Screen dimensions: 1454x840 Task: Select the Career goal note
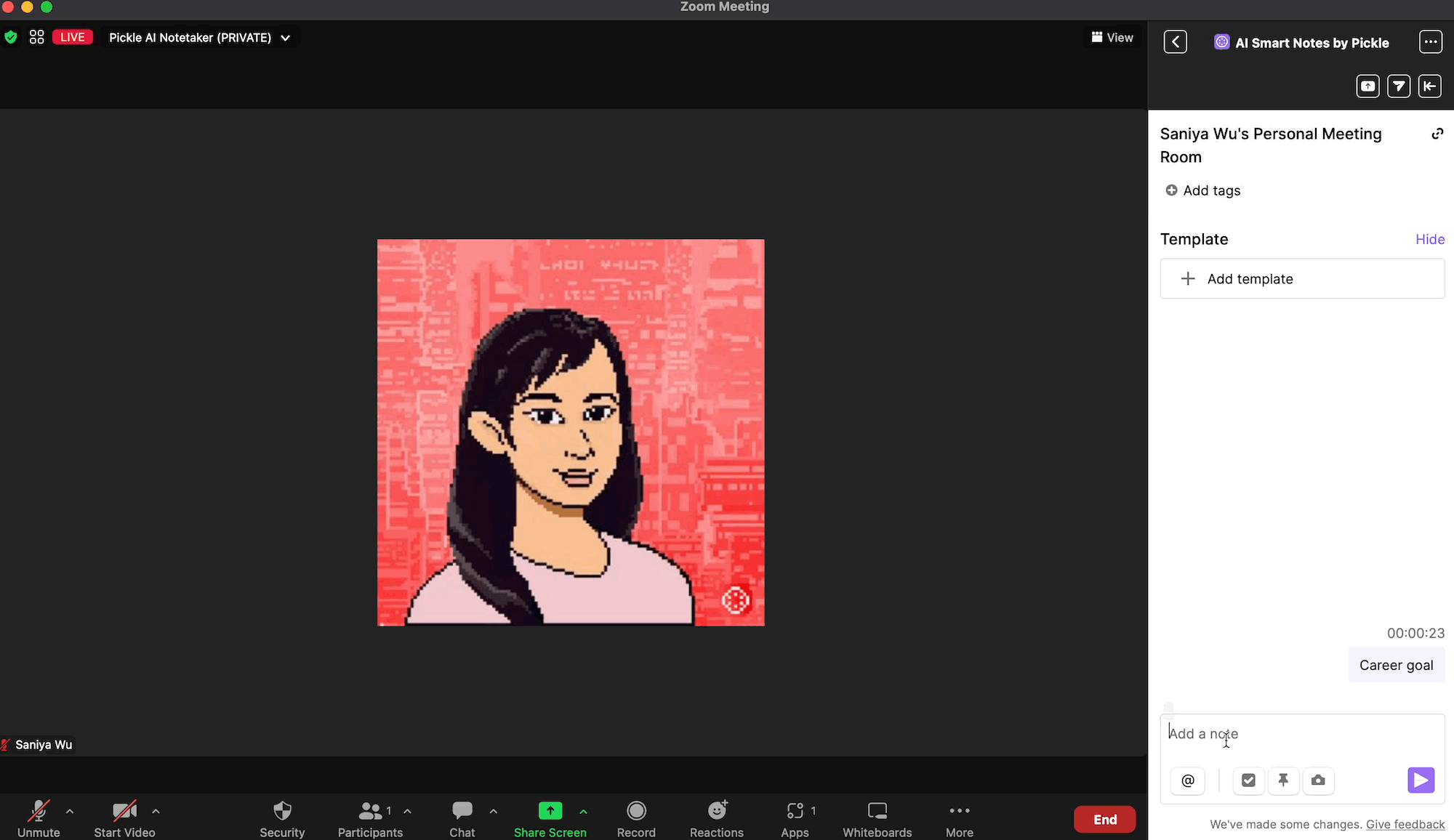click(1396, 665)
